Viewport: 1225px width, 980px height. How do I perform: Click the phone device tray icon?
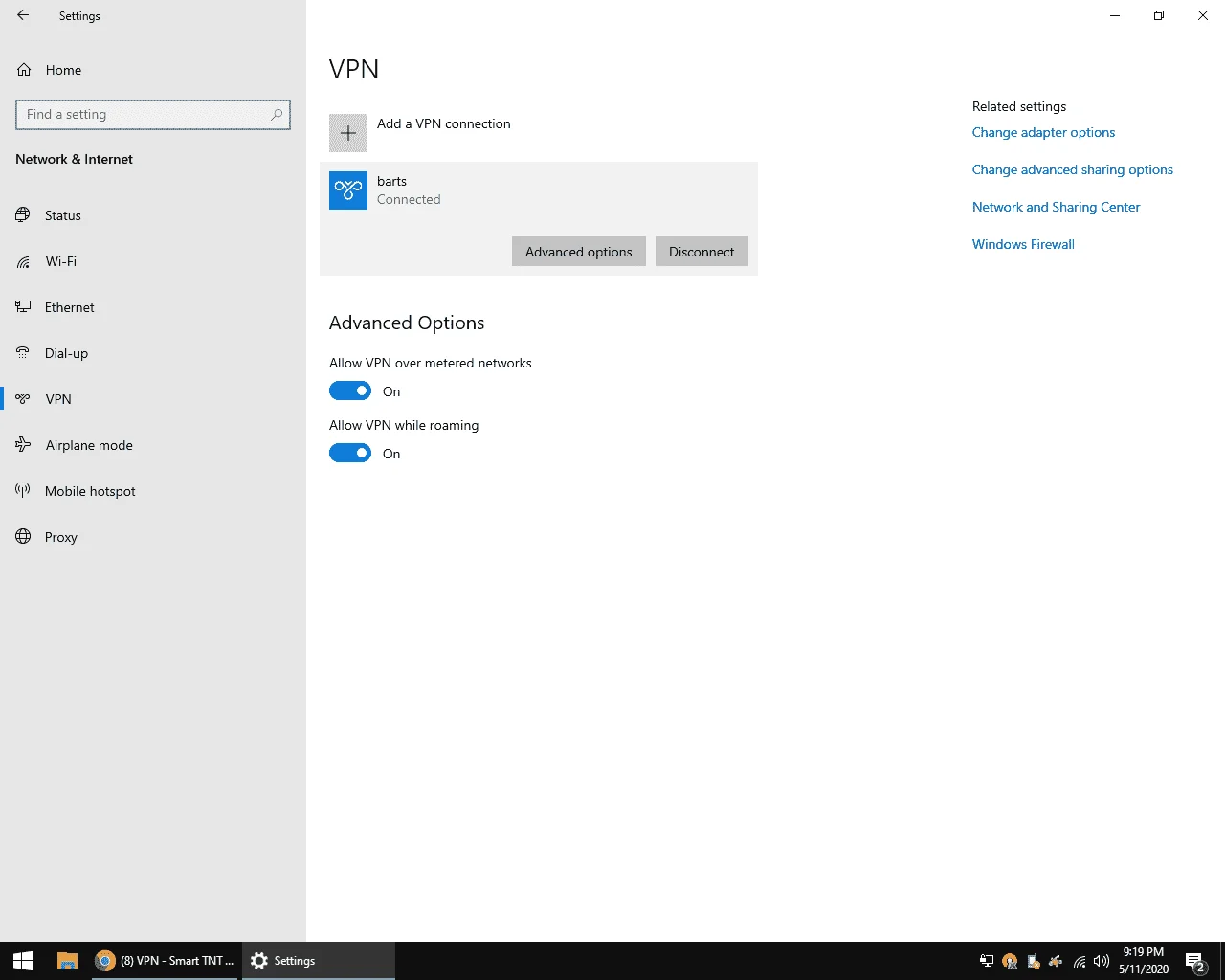click(x=1034, y=961)
